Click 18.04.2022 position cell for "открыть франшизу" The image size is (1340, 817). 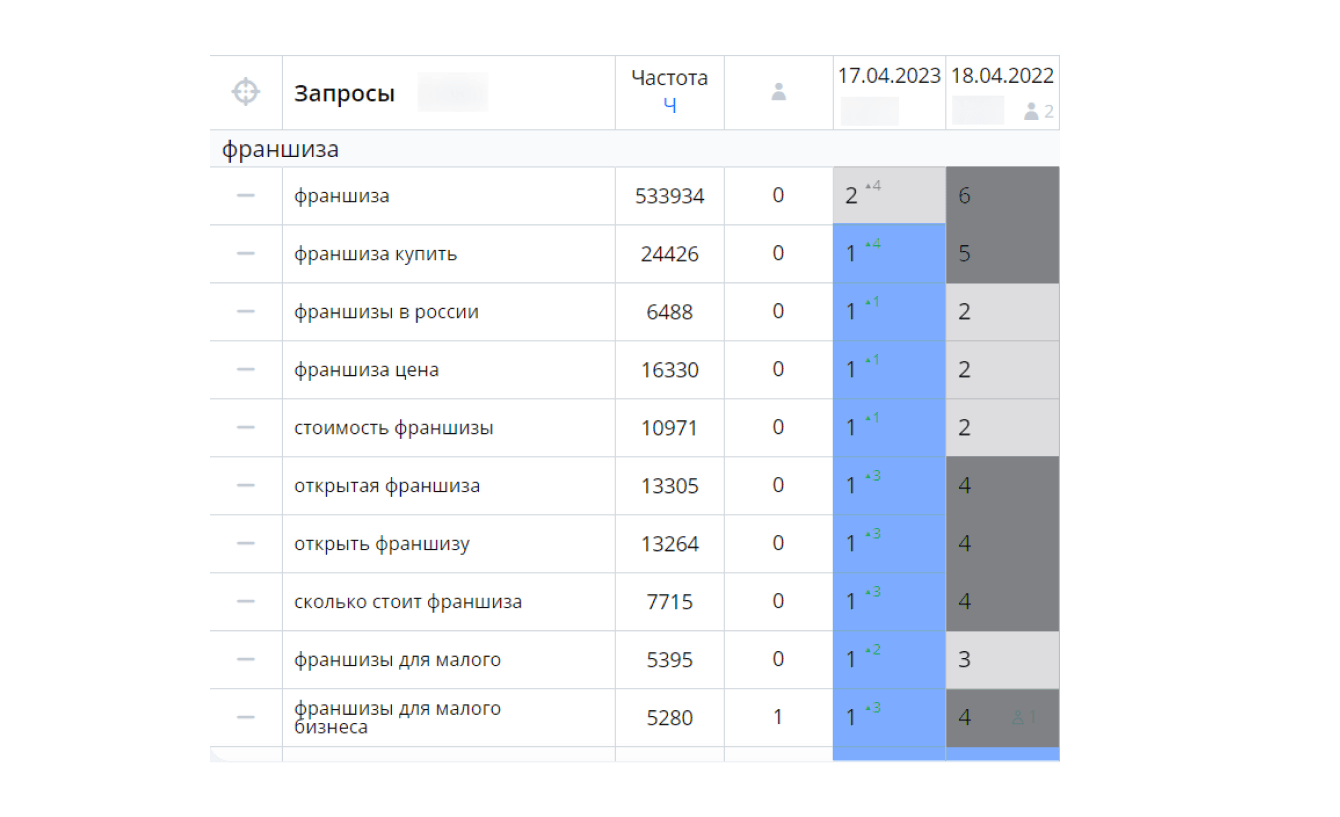pyautogui.click(x=1002, y=544)
